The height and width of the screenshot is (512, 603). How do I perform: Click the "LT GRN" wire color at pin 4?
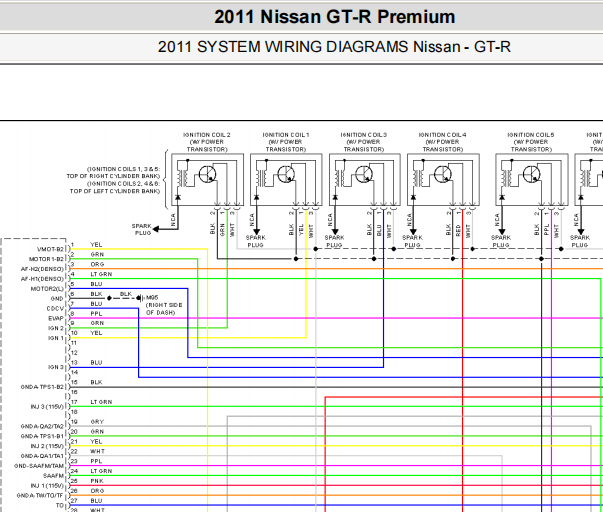click(x=101, y=274)
